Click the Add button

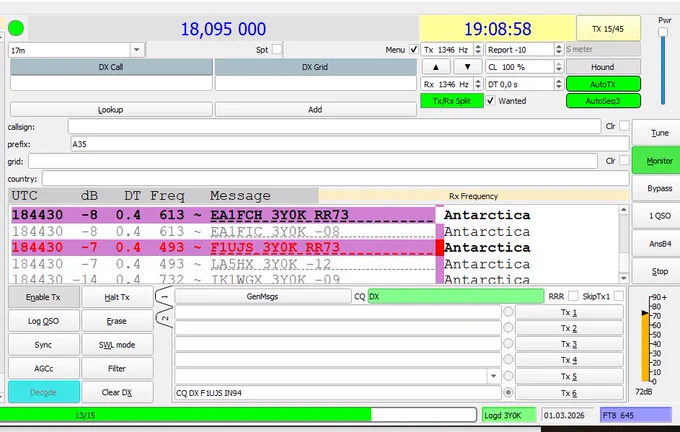[315, 109]
